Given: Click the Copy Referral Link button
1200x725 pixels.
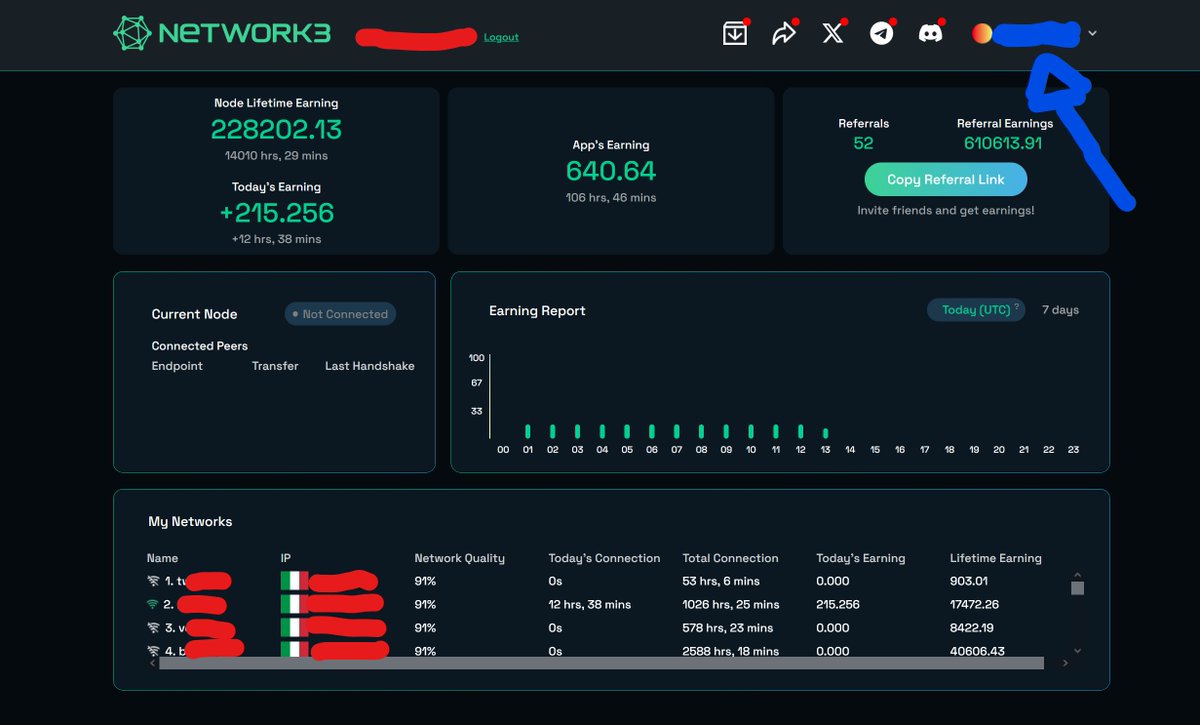Looking at the screenshot, I should click(x=945, y=179).
